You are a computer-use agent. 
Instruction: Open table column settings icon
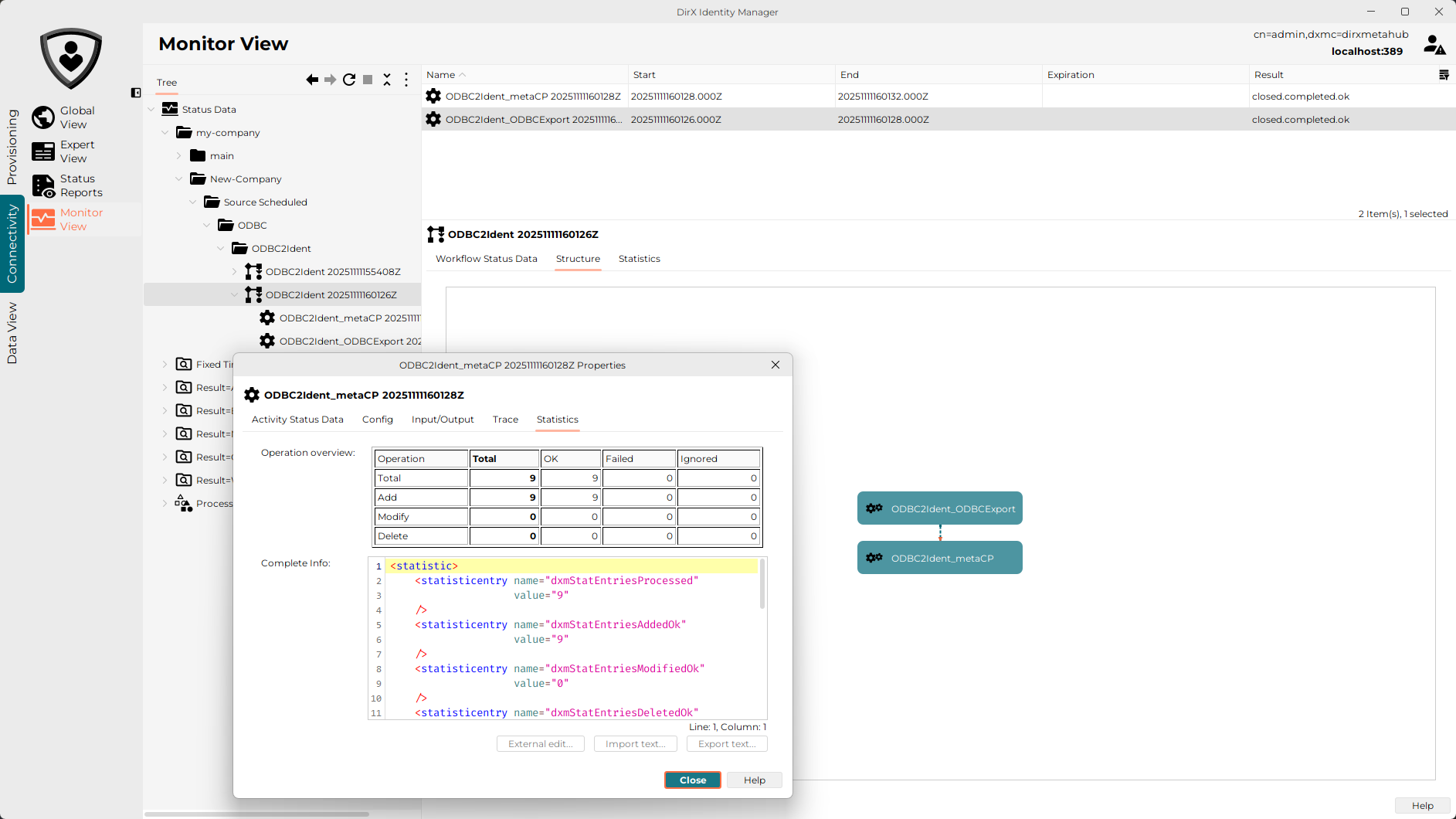[x=1444, y=75]
